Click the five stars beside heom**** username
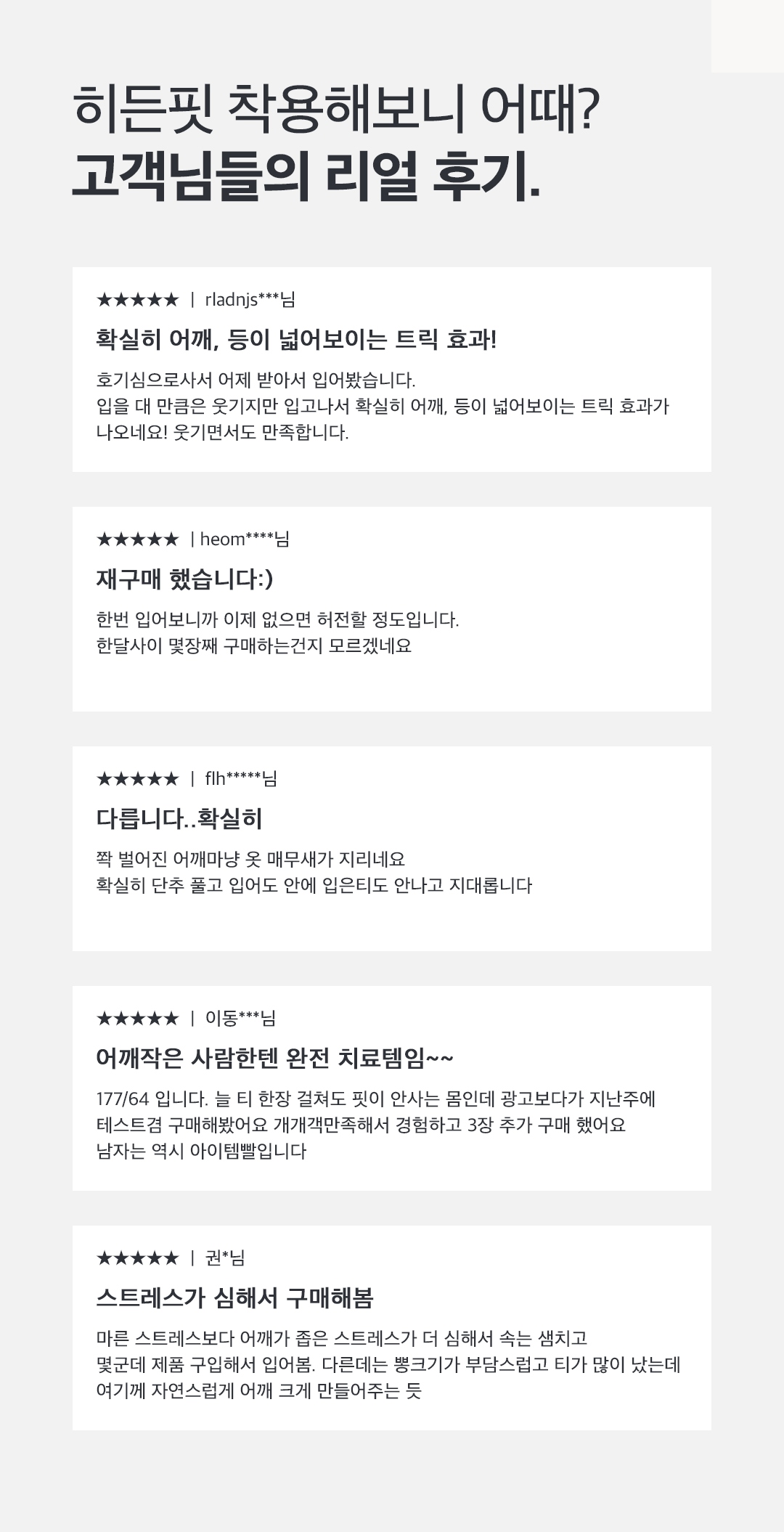 tap(137, 539)
